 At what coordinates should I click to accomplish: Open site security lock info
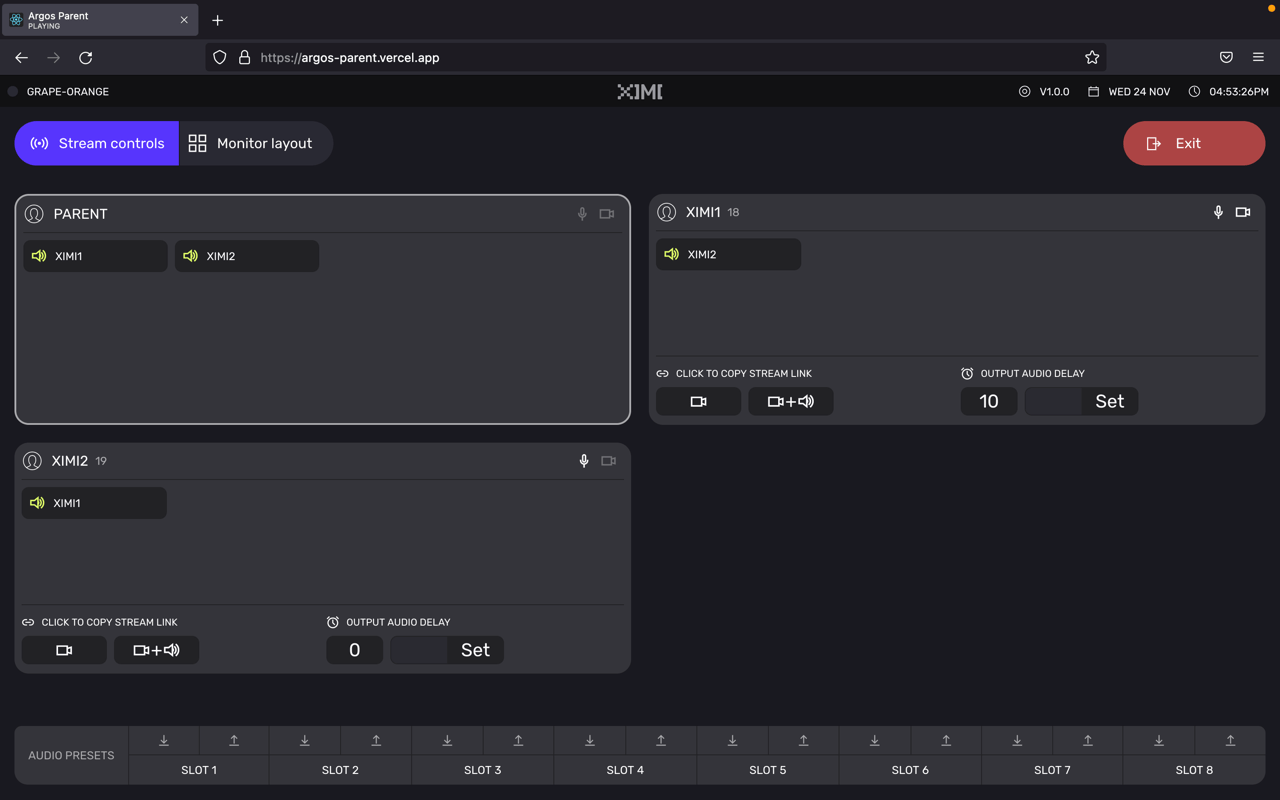(x=244, y=58)
